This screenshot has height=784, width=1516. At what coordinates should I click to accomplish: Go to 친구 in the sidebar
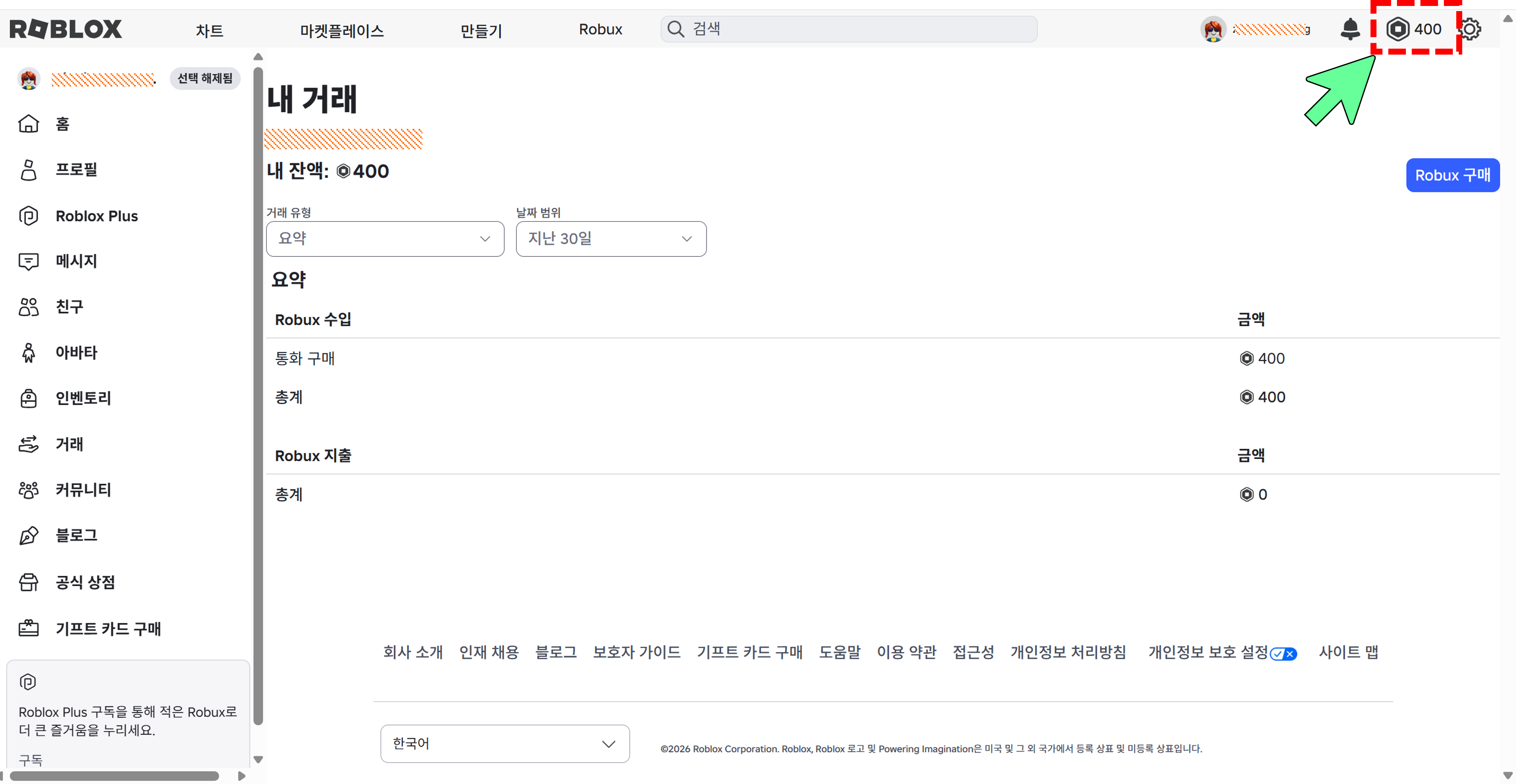click(70, 306)
